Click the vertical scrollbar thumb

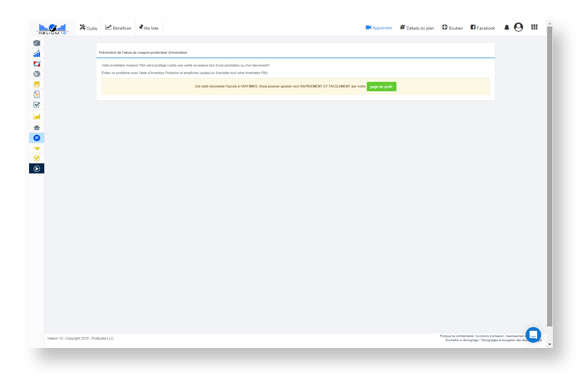(x=550, y=176)
